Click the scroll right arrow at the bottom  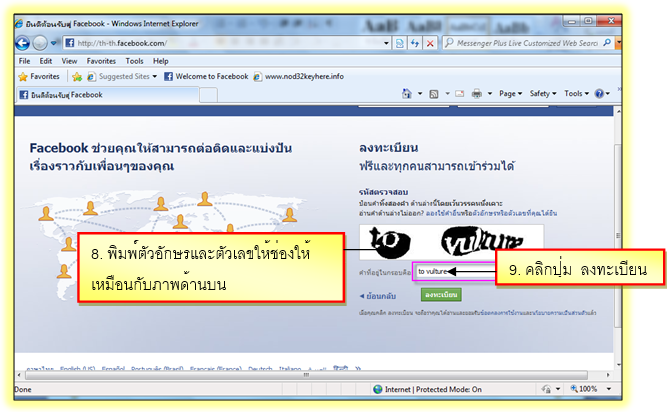click(608, 375)
